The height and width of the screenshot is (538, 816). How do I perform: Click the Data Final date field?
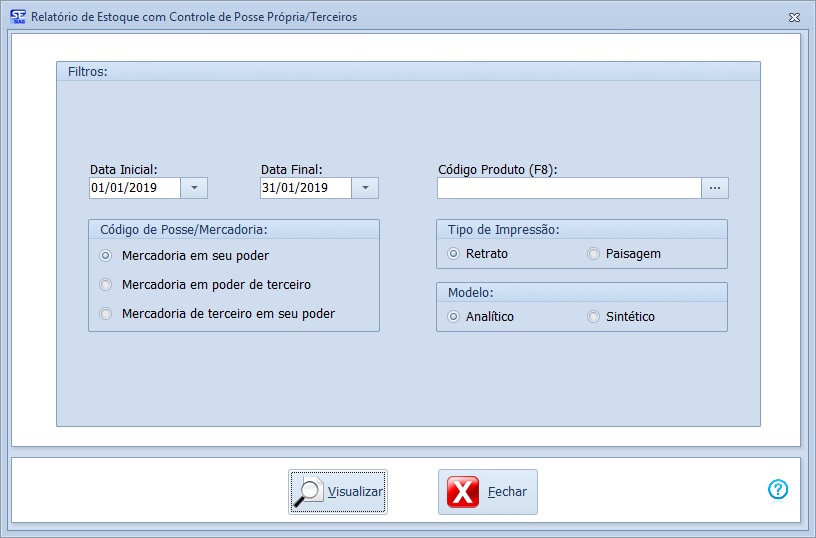305,188
